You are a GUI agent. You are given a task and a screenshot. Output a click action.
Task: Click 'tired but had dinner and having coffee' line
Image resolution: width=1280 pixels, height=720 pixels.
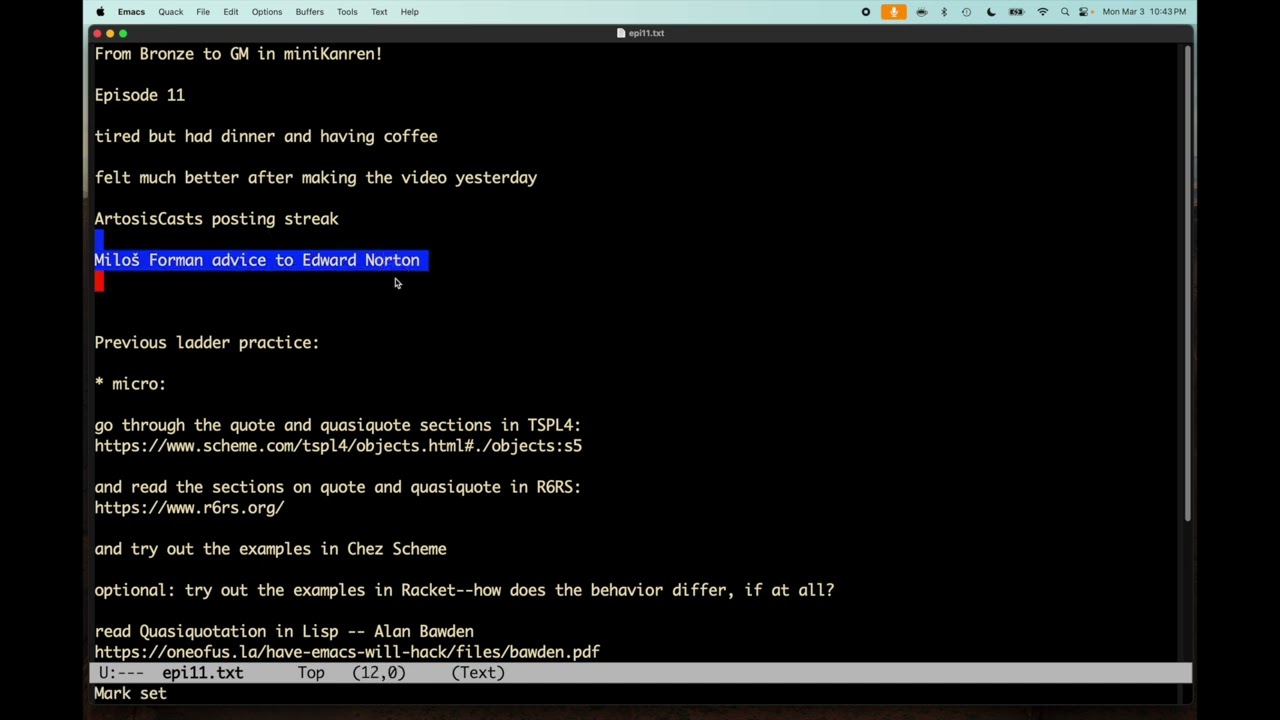click(x=266, y=136)
